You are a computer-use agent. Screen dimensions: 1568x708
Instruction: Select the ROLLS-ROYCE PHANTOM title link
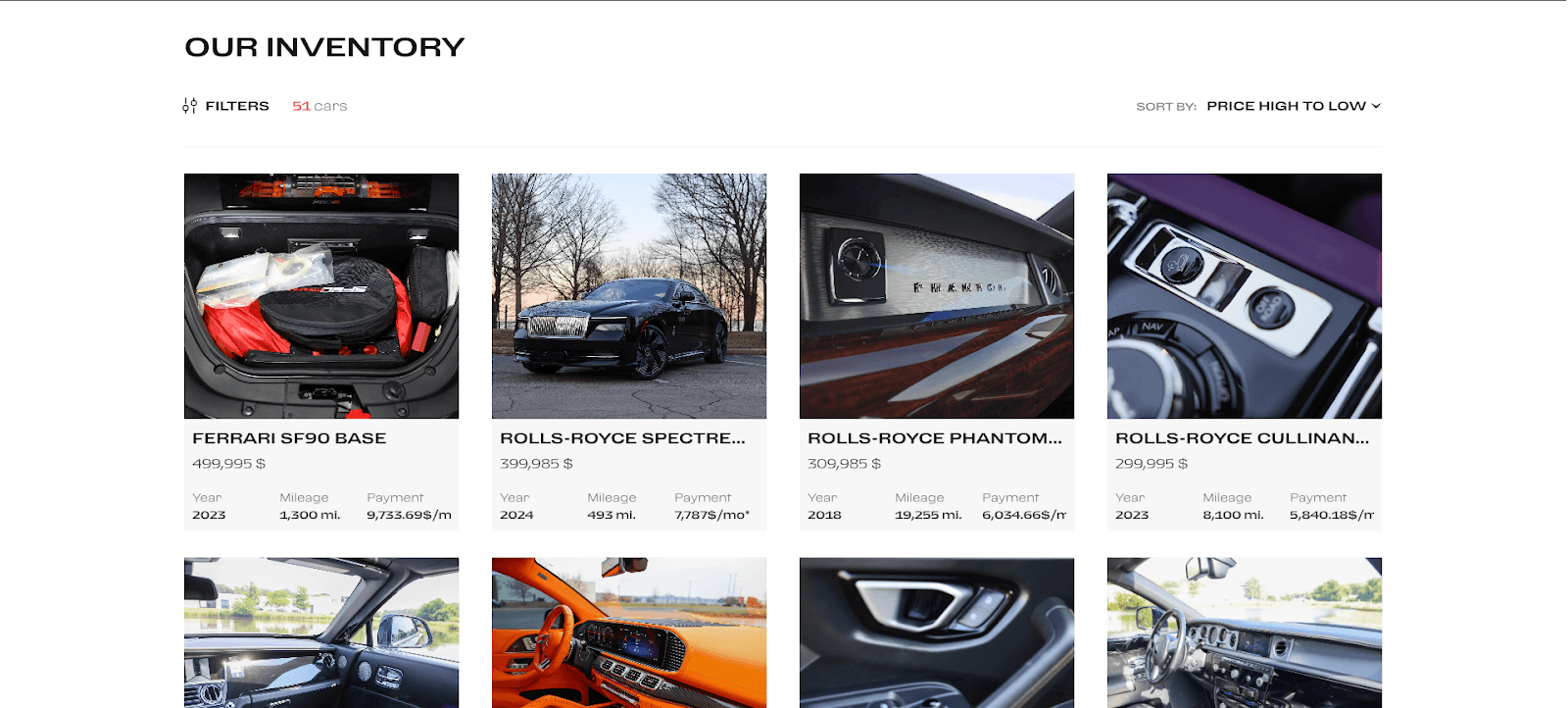(935, 438)
